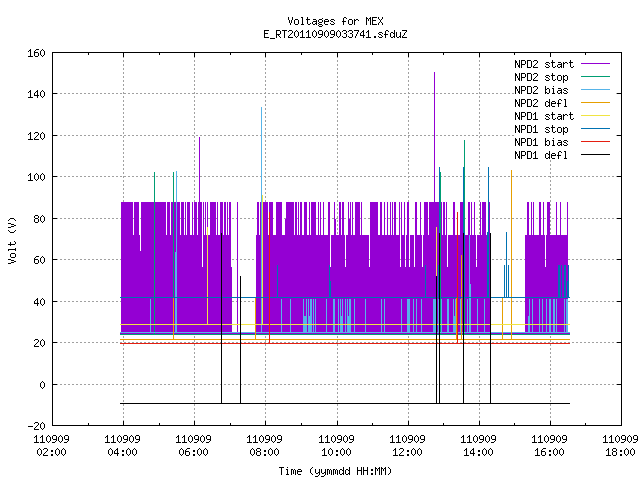This screenshot has height=480, width=640.
Task: Select the NPD1 defl legend label
Action: click(541, 156)
